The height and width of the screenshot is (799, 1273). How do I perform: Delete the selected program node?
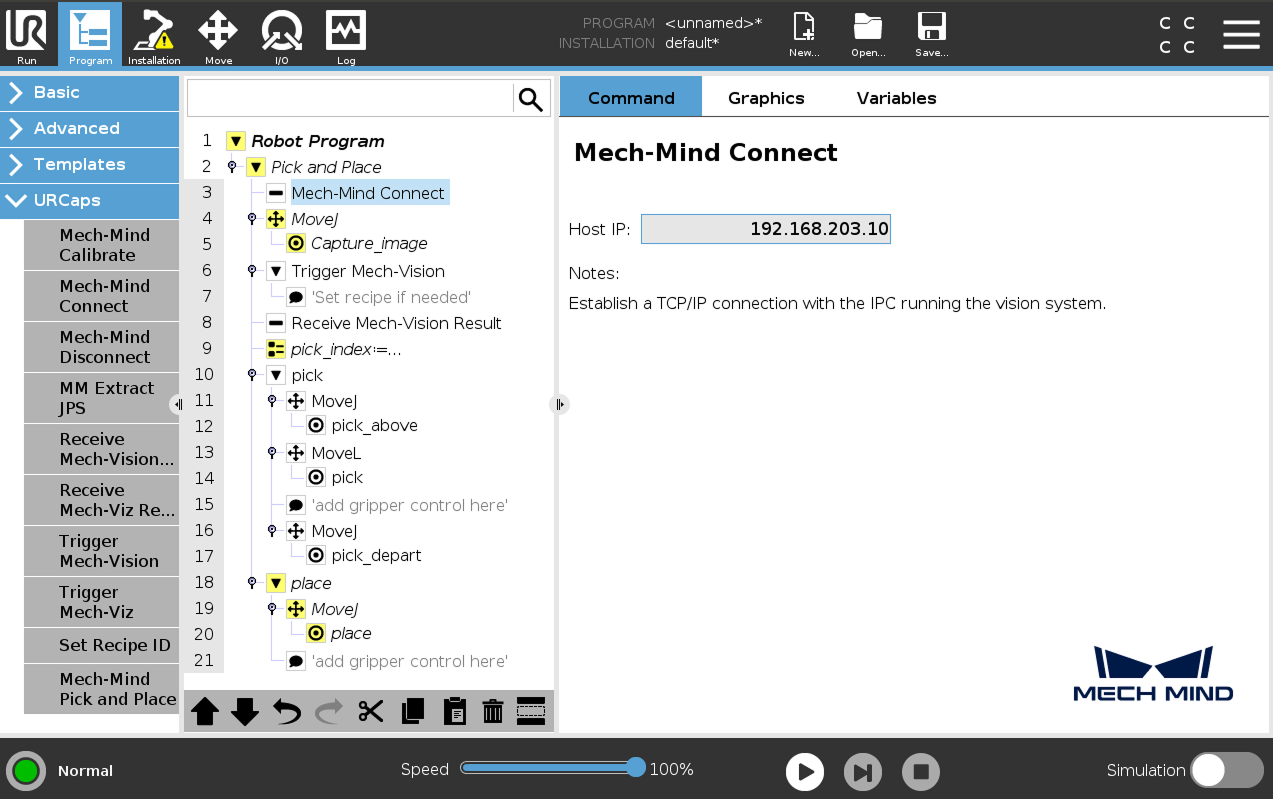click(x=491, y=710)
